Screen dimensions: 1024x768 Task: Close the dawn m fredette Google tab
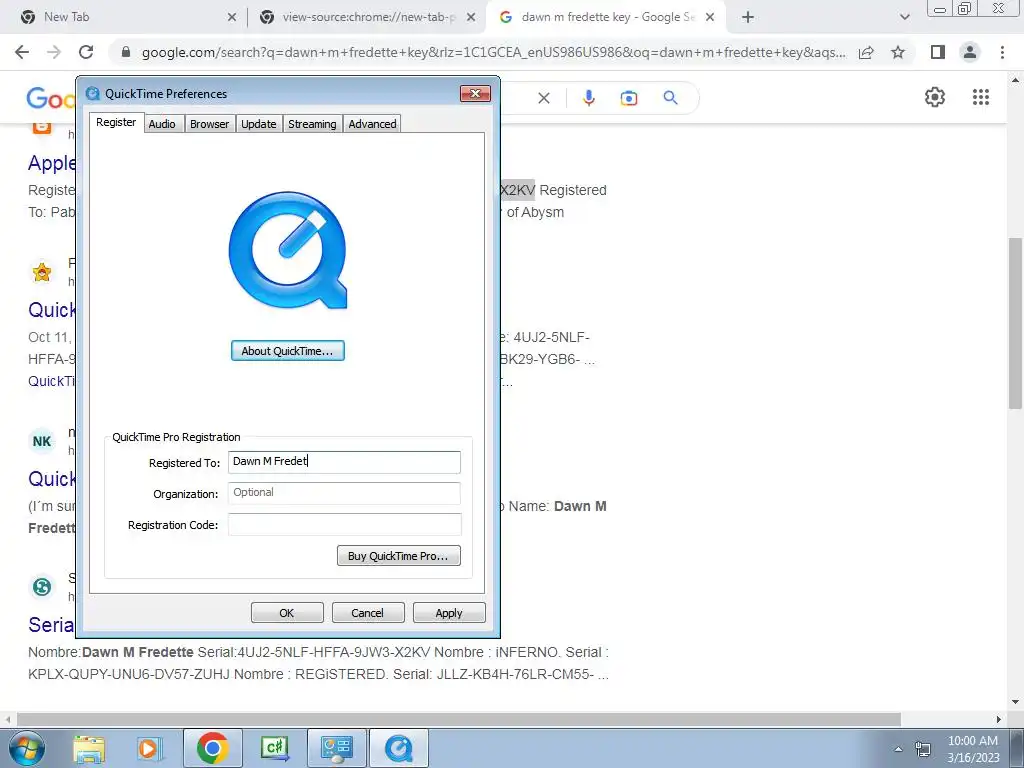click(710, 17)
